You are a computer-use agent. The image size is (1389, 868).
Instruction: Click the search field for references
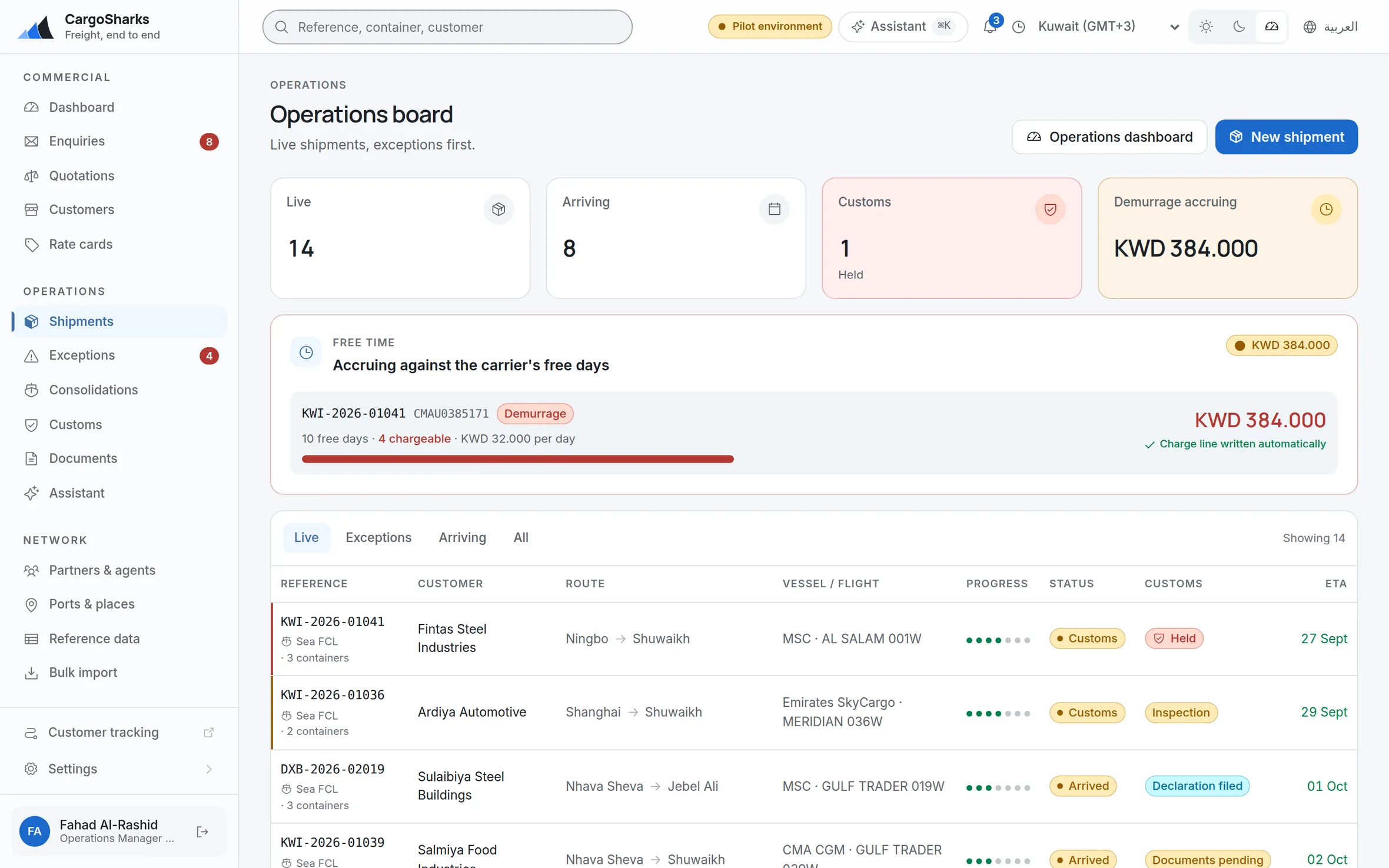point(447,27)
